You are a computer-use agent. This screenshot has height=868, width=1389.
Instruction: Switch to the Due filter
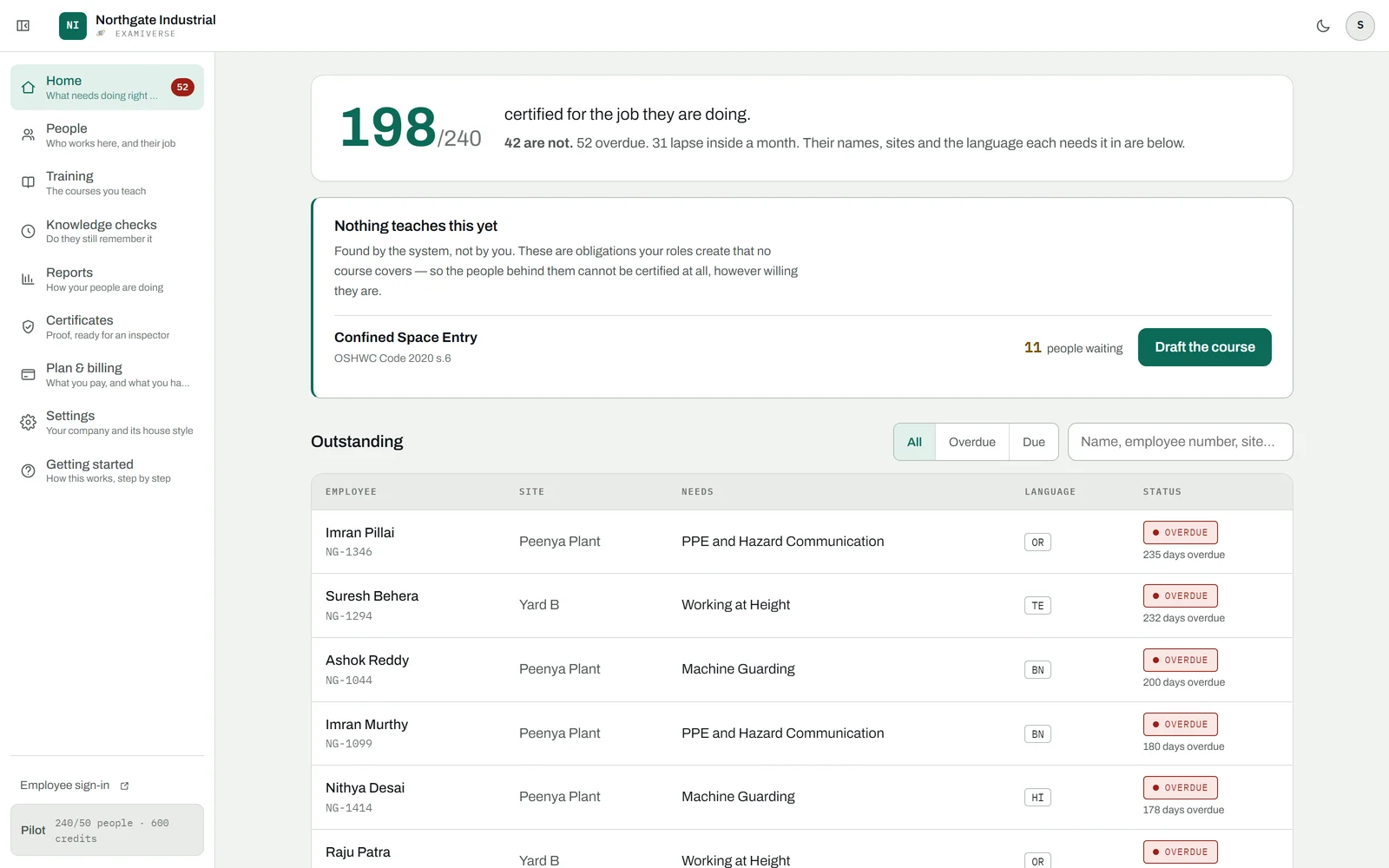point(1034,442)
